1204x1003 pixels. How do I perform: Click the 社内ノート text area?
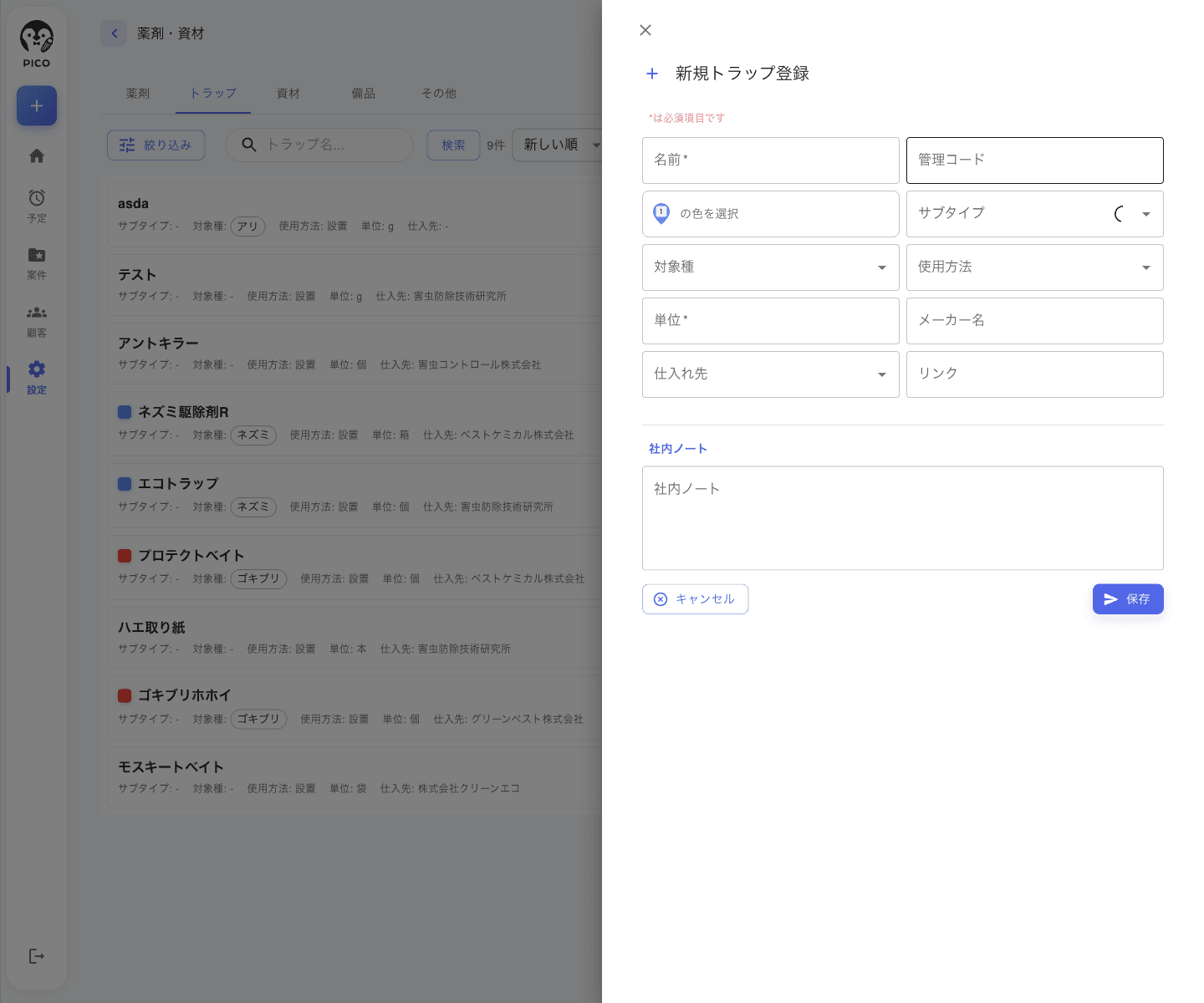[x=903, y=518]
